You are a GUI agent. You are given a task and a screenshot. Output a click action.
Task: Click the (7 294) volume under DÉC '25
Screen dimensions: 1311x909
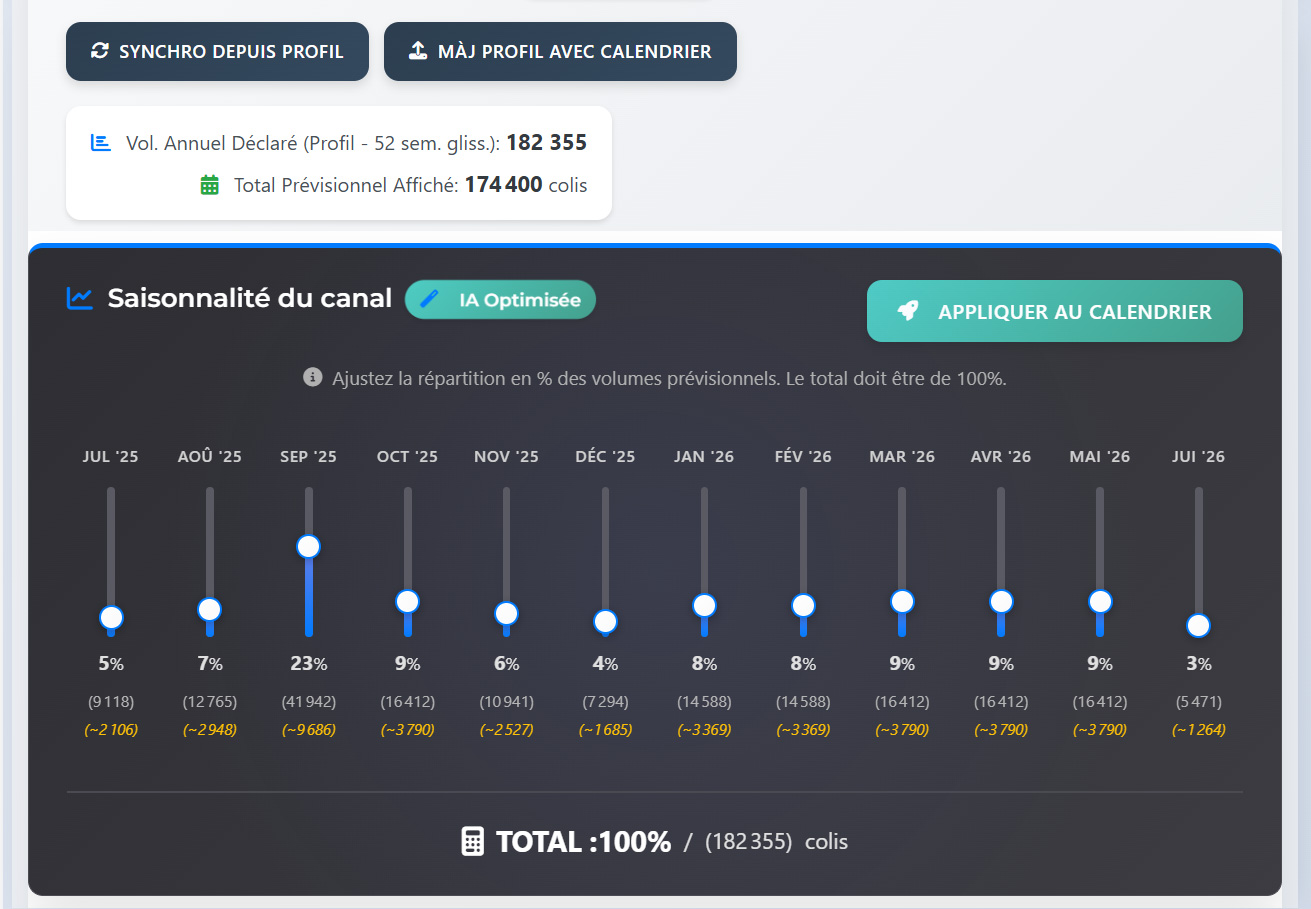(x=605, y=702)
